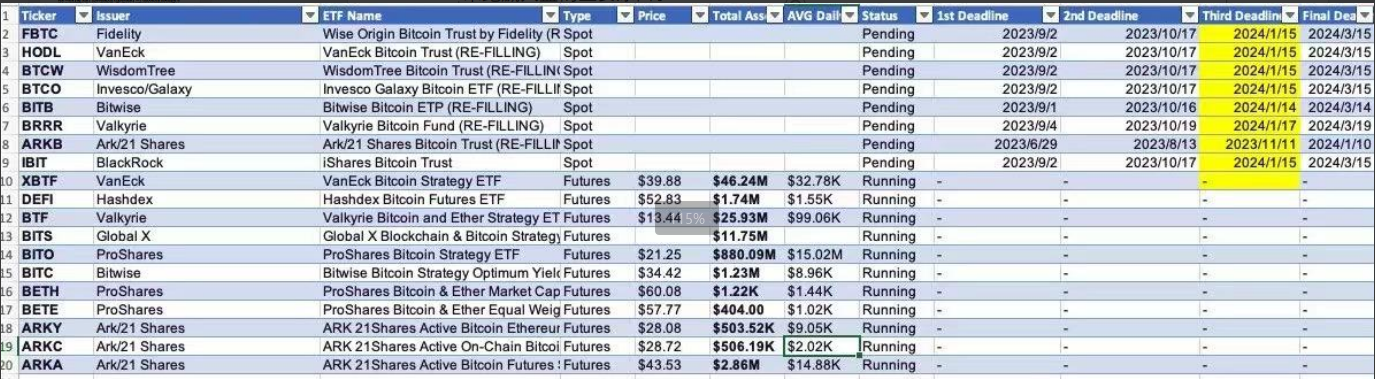Open the Ticker column filter dropdown
Screen dimensions: 1375x379
pyautogui.click(x=83, y=16)
